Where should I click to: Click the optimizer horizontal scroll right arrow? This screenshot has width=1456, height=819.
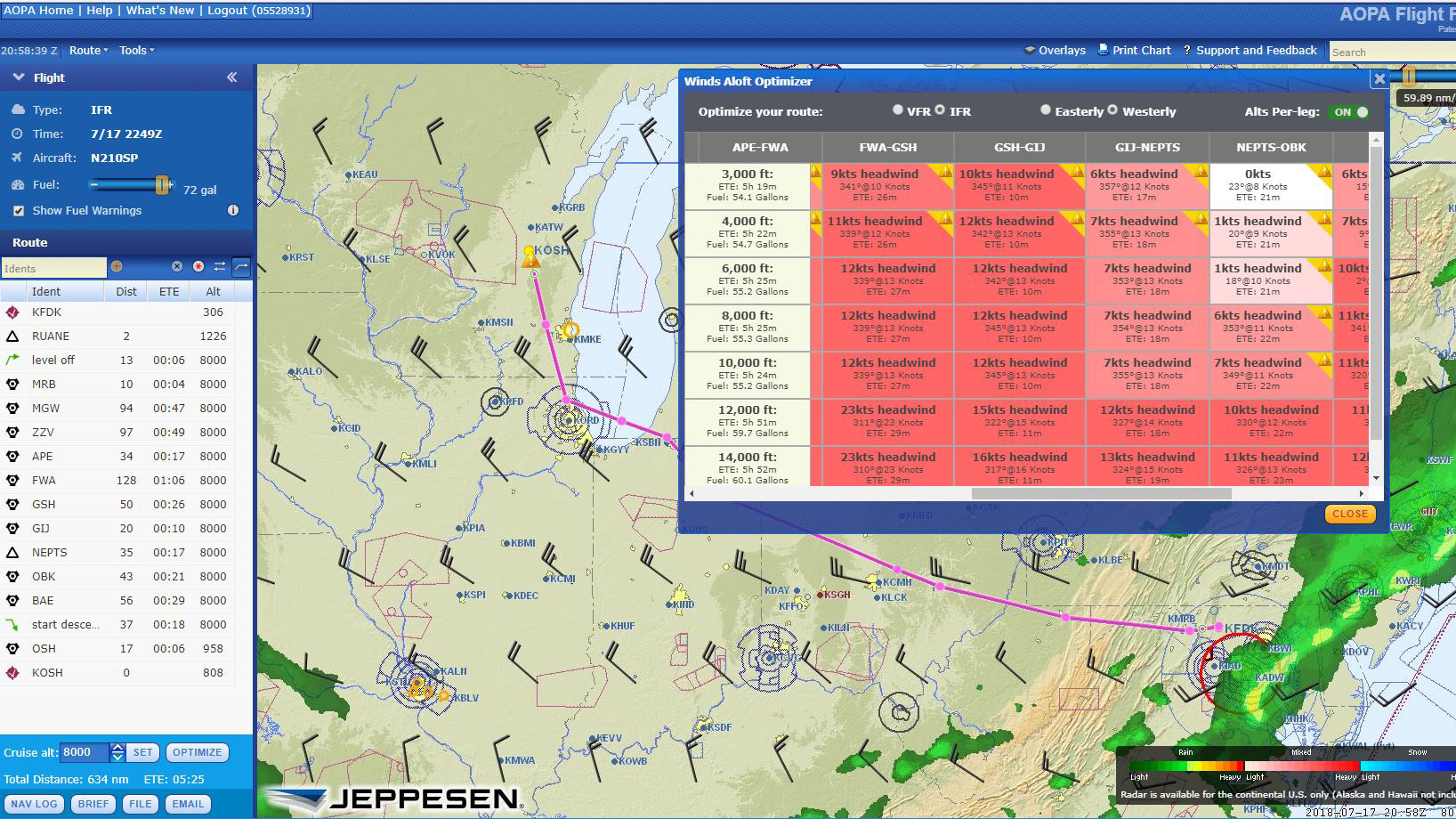click(1362, 493)
